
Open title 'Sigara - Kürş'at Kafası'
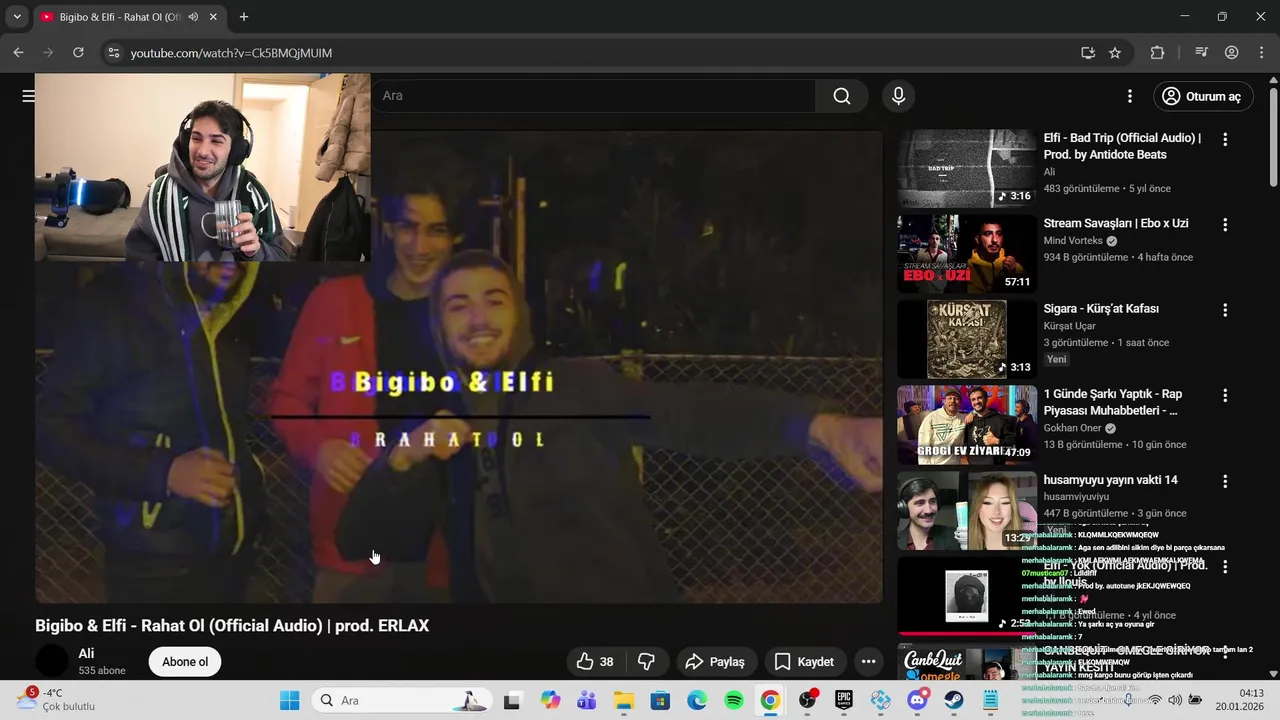1101,309
